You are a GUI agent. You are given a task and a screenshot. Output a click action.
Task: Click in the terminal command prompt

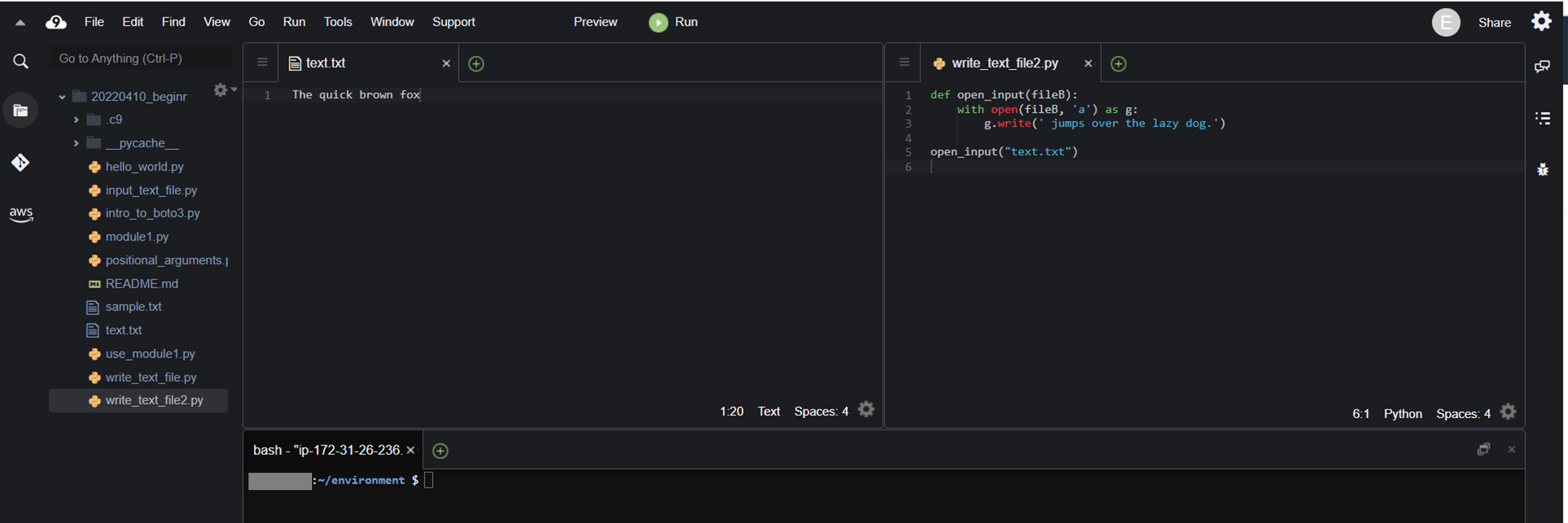(x=429, y=481)
